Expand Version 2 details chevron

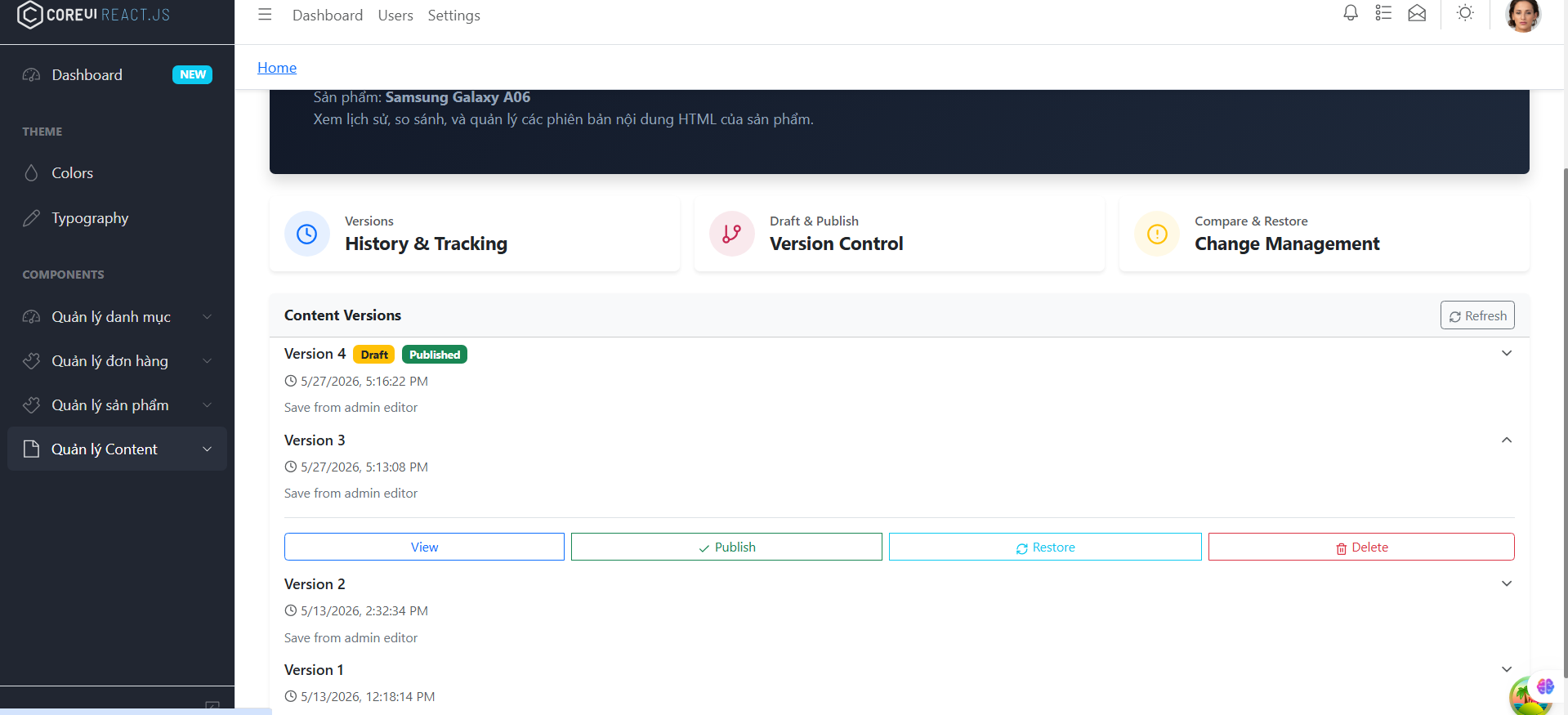1507,584
